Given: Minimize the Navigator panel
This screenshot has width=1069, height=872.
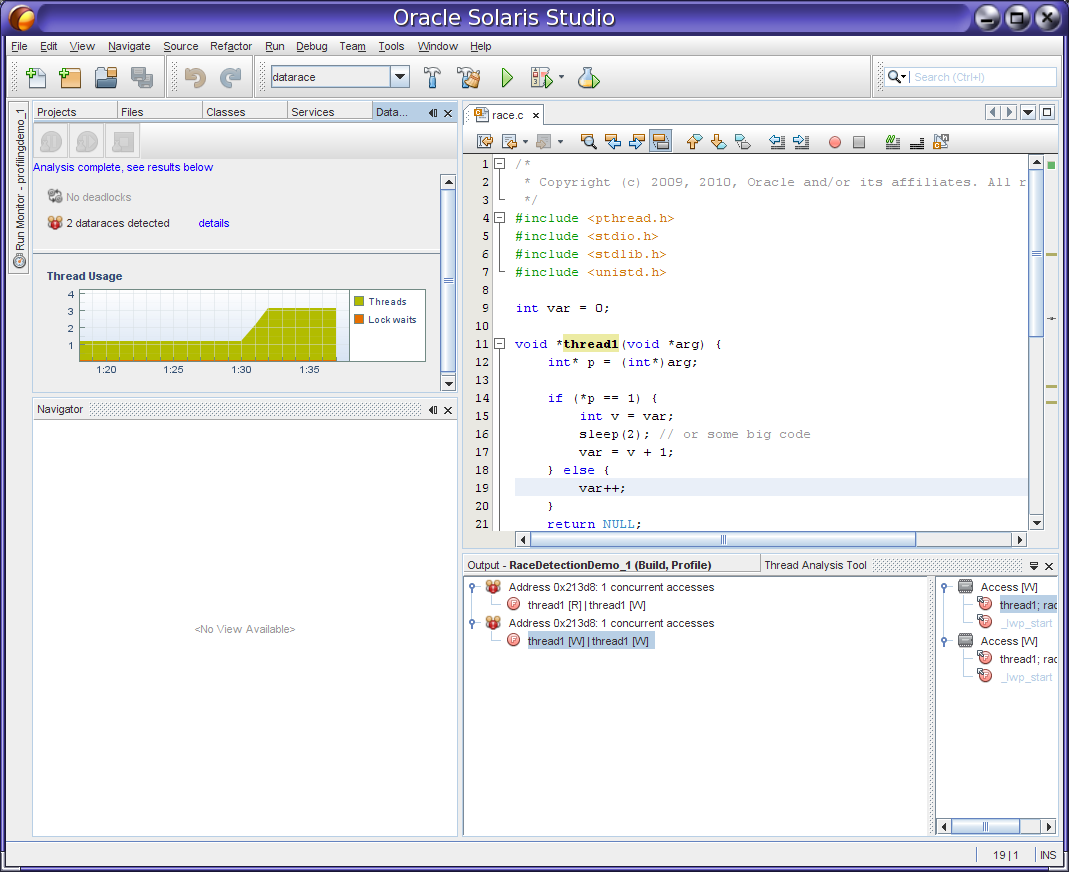Looking at the screenshot, I should (x=433, y=410).
